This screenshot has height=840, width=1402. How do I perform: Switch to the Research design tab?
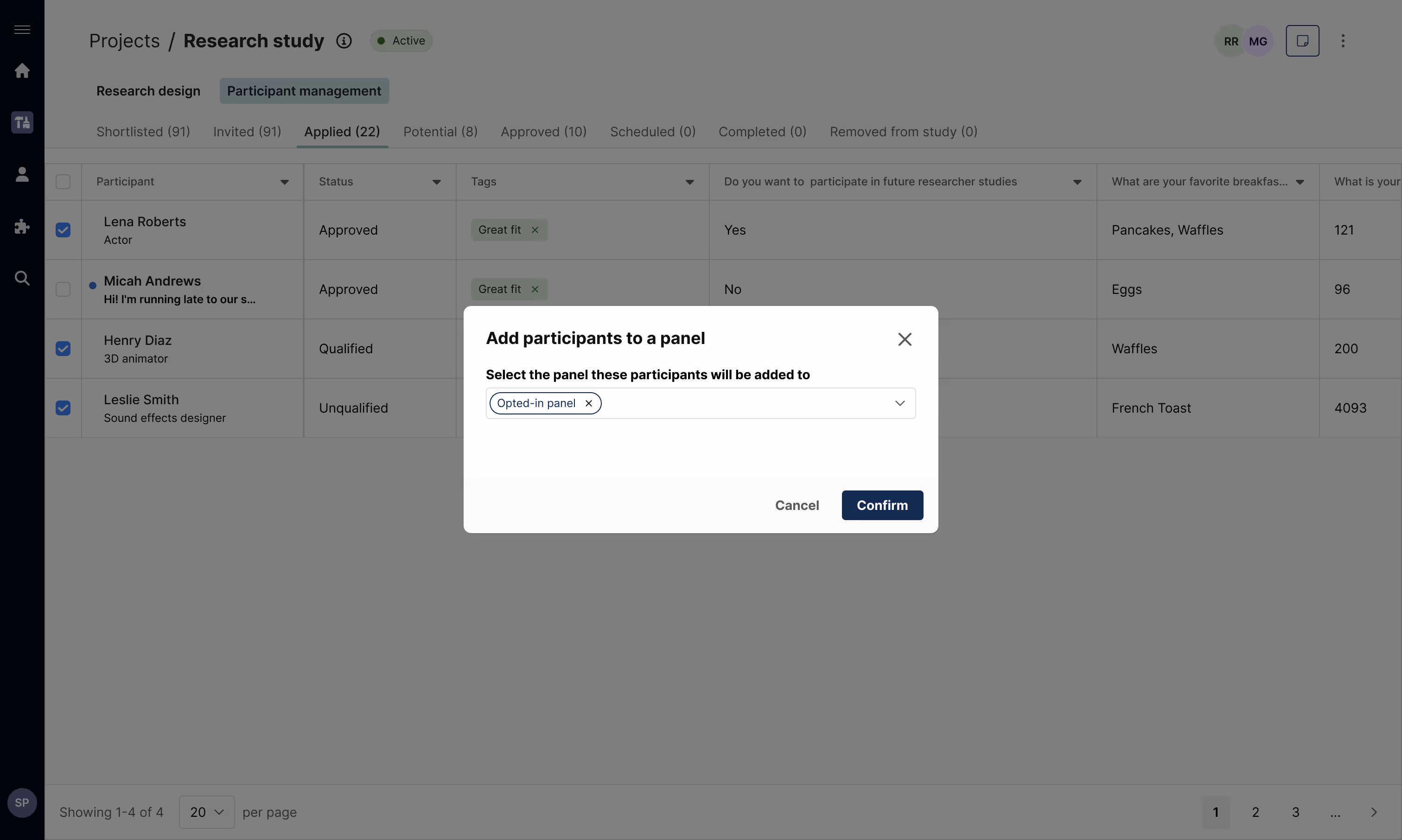pyautogui.click(x=148, y=90)
